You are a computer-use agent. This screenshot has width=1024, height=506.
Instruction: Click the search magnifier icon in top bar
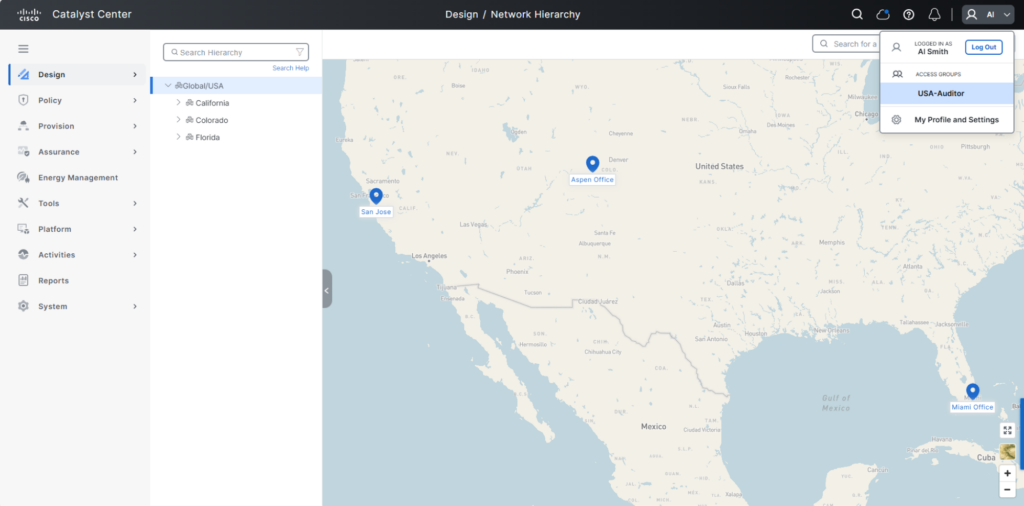857,15
